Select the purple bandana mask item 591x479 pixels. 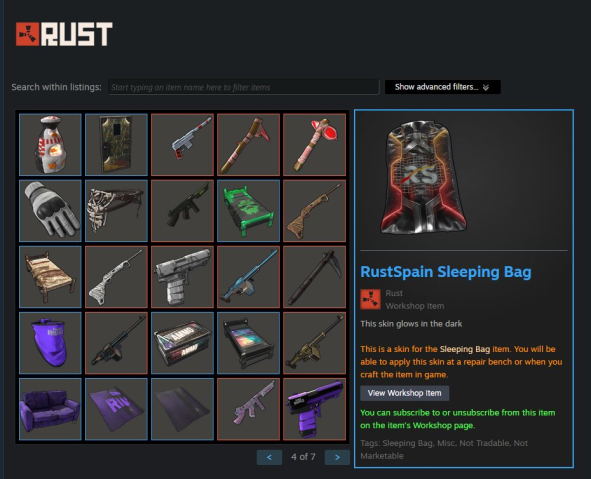[50, 343]
